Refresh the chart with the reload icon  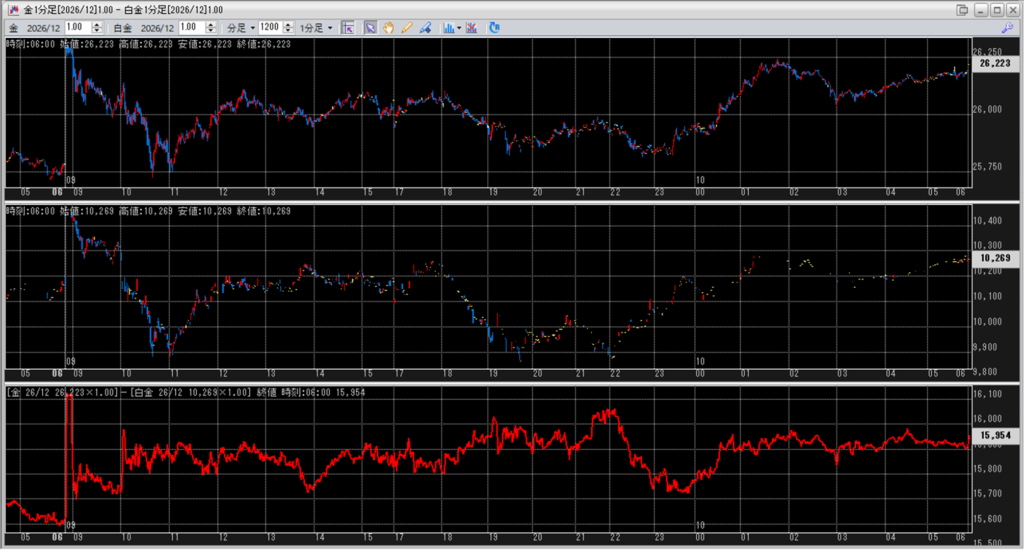point(494,28)
